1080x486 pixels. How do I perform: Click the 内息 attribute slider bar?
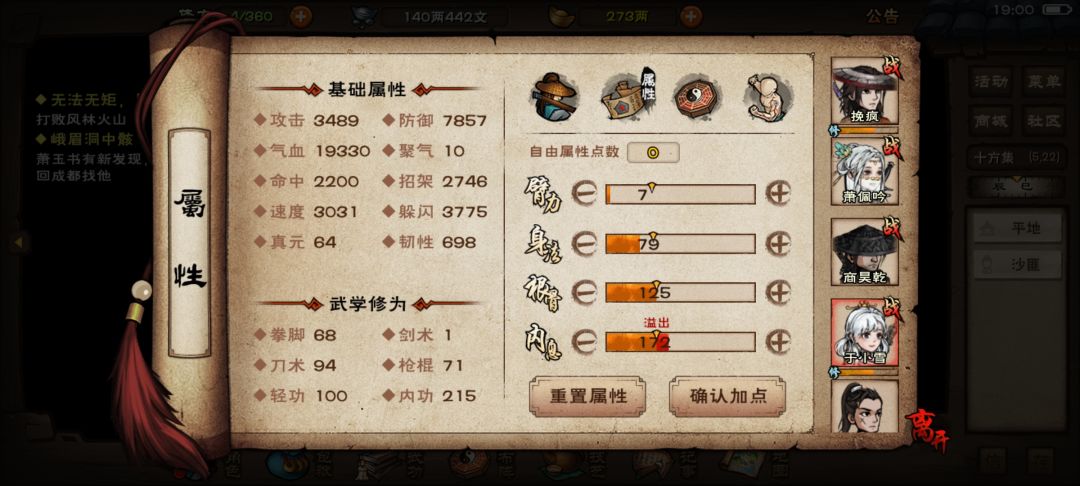680,341
